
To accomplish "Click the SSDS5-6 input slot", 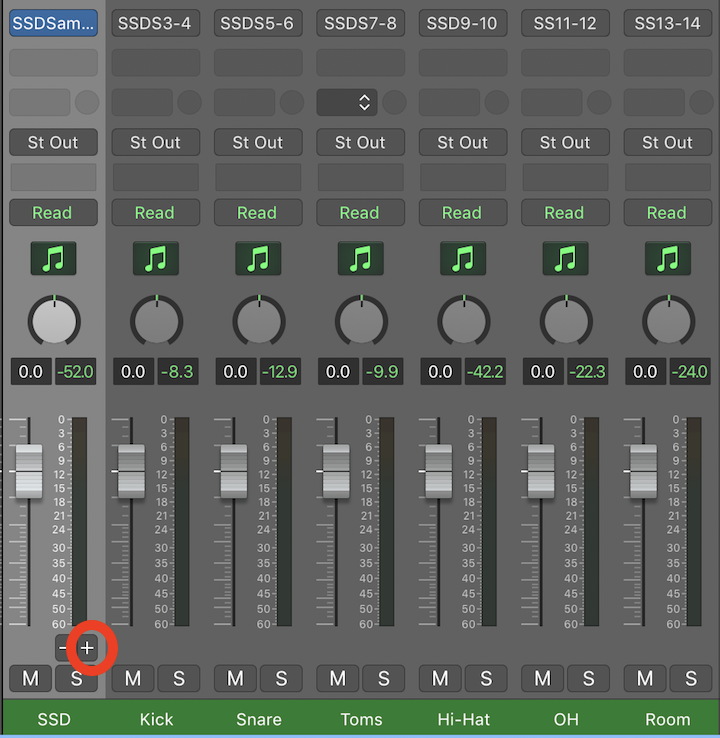I will 258,23.
